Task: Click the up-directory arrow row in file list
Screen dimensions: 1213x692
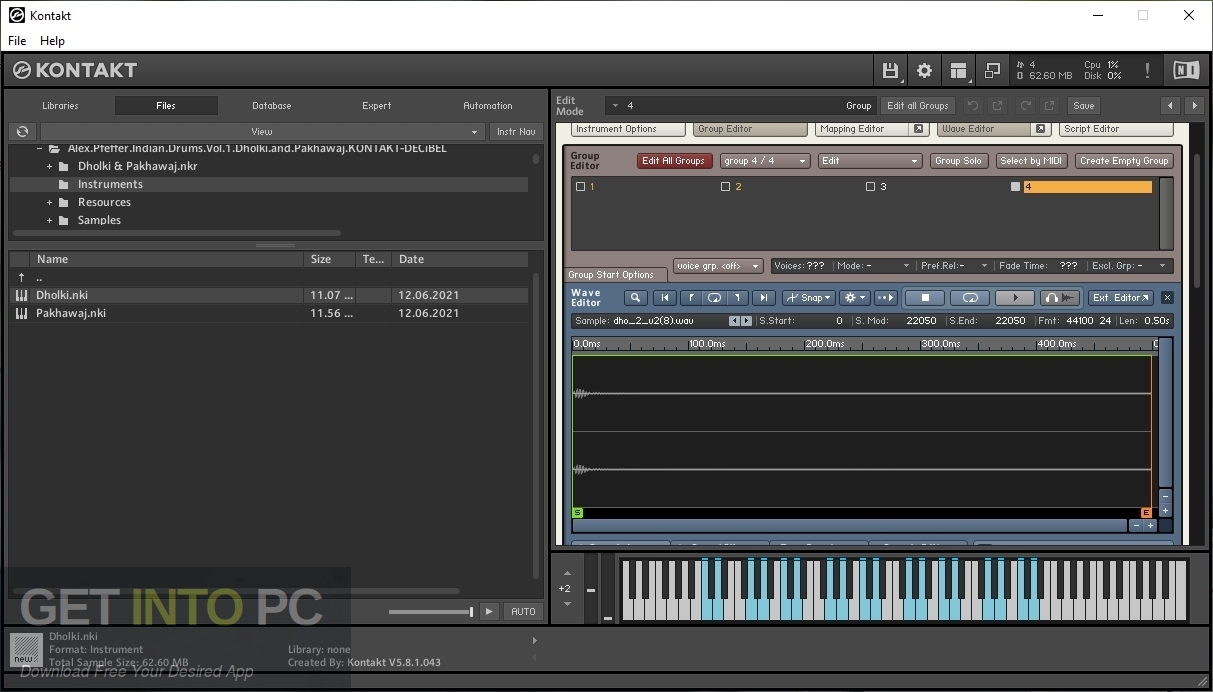Action: [268, 277]
